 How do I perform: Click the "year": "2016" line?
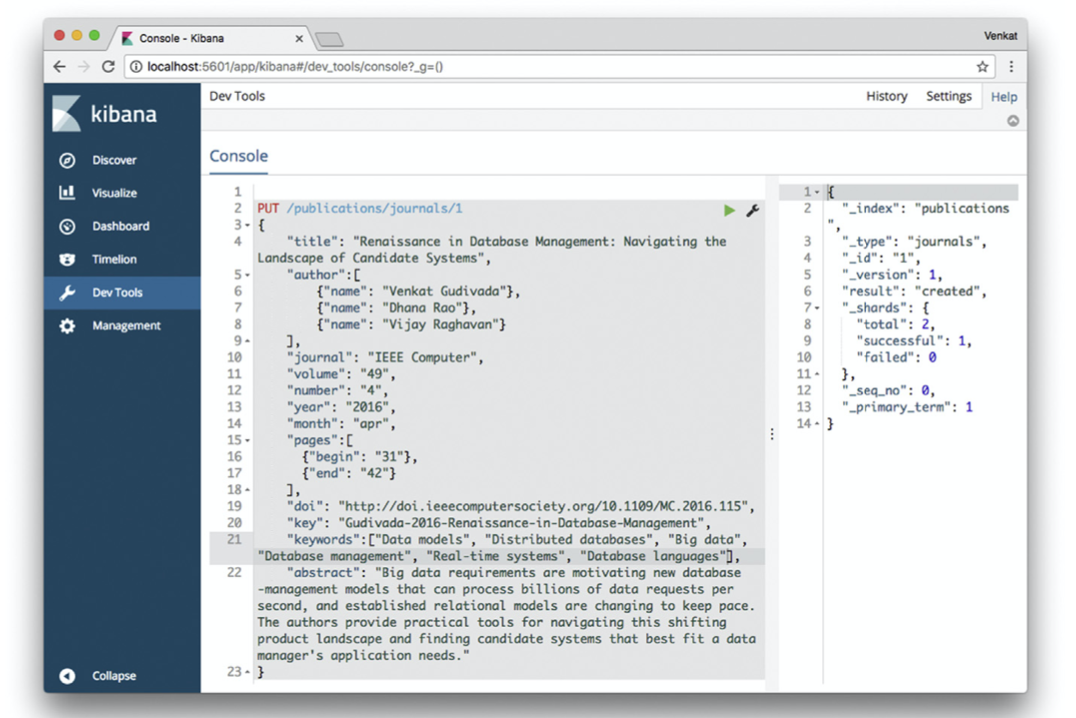(341, 407)
